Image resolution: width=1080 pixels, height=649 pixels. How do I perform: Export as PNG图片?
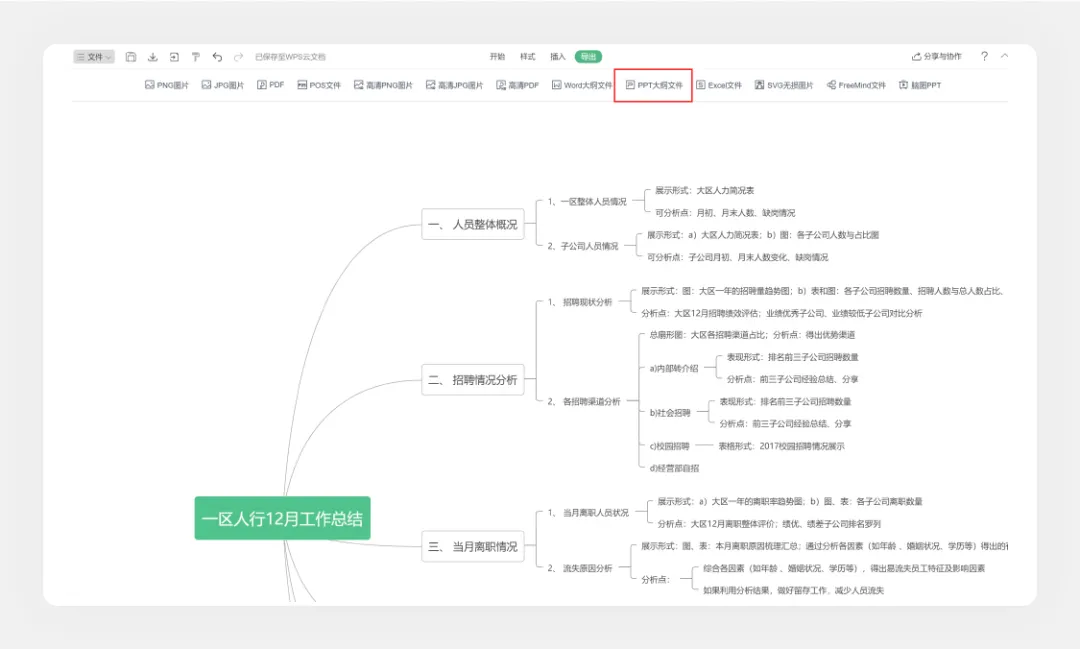[167, 86]
